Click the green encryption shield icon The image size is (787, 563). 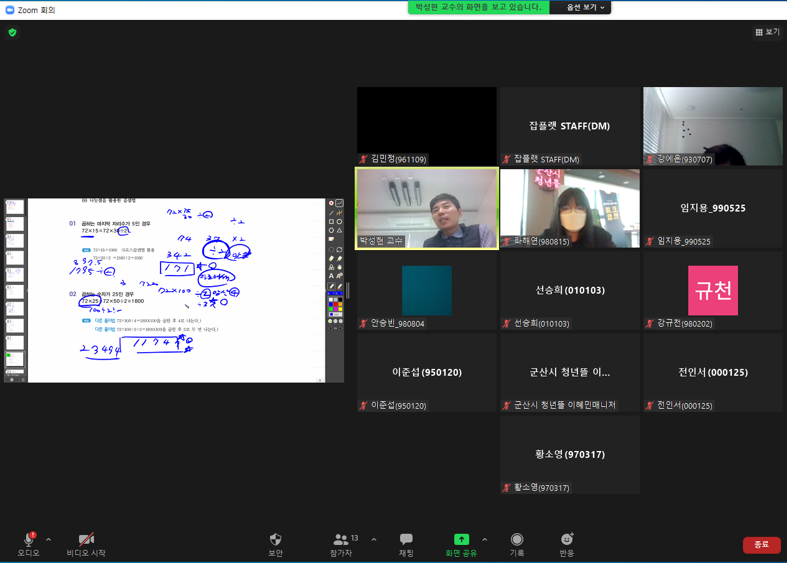(12, 32)
